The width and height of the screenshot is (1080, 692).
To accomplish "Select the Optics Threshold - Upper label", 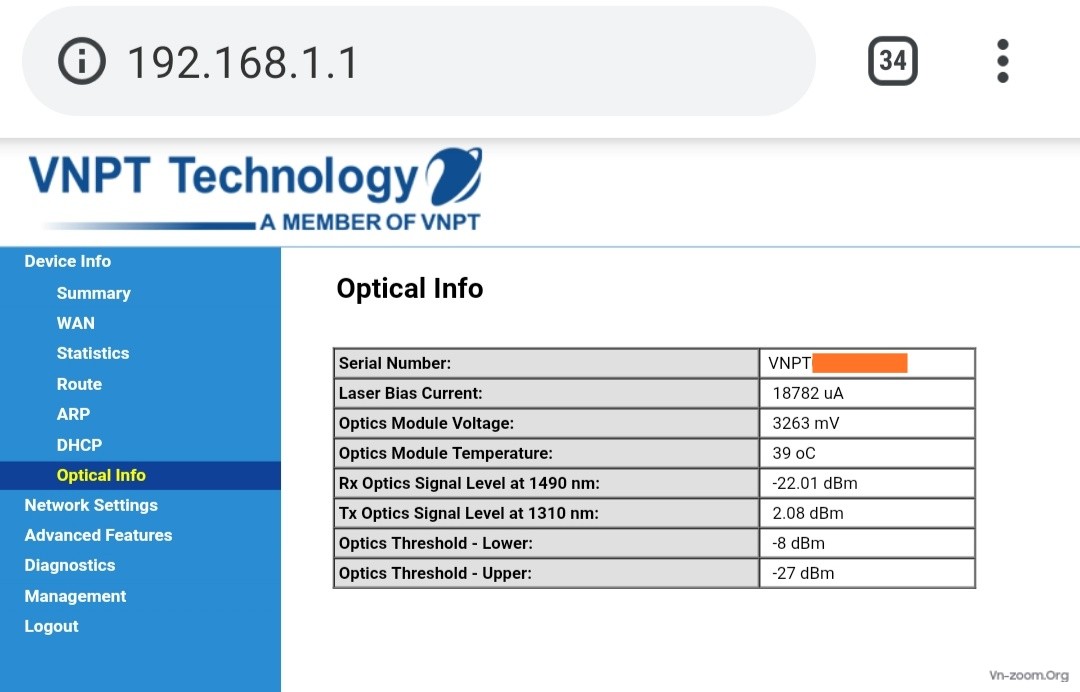I will pos(547,574).
